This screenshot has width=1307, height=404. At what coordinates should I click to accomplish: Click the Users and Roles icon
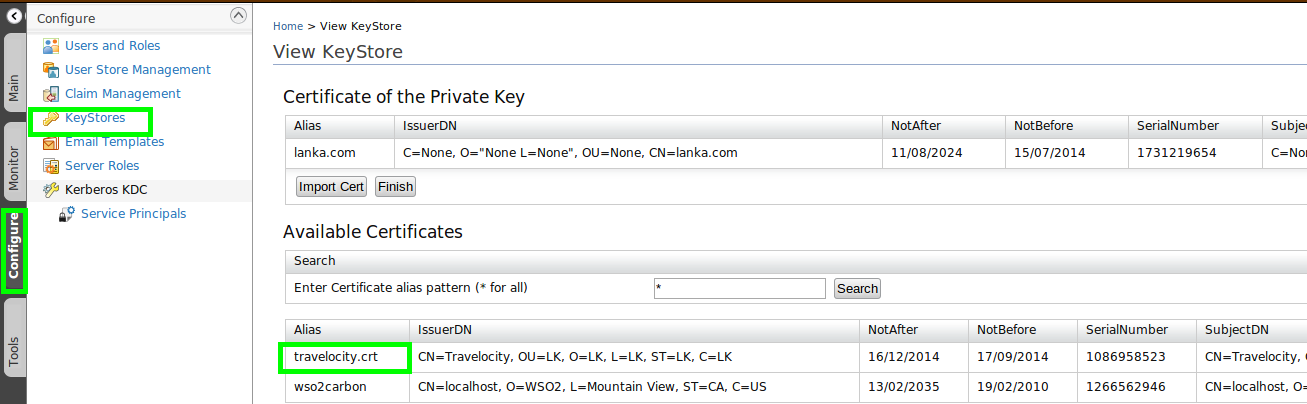51,46
